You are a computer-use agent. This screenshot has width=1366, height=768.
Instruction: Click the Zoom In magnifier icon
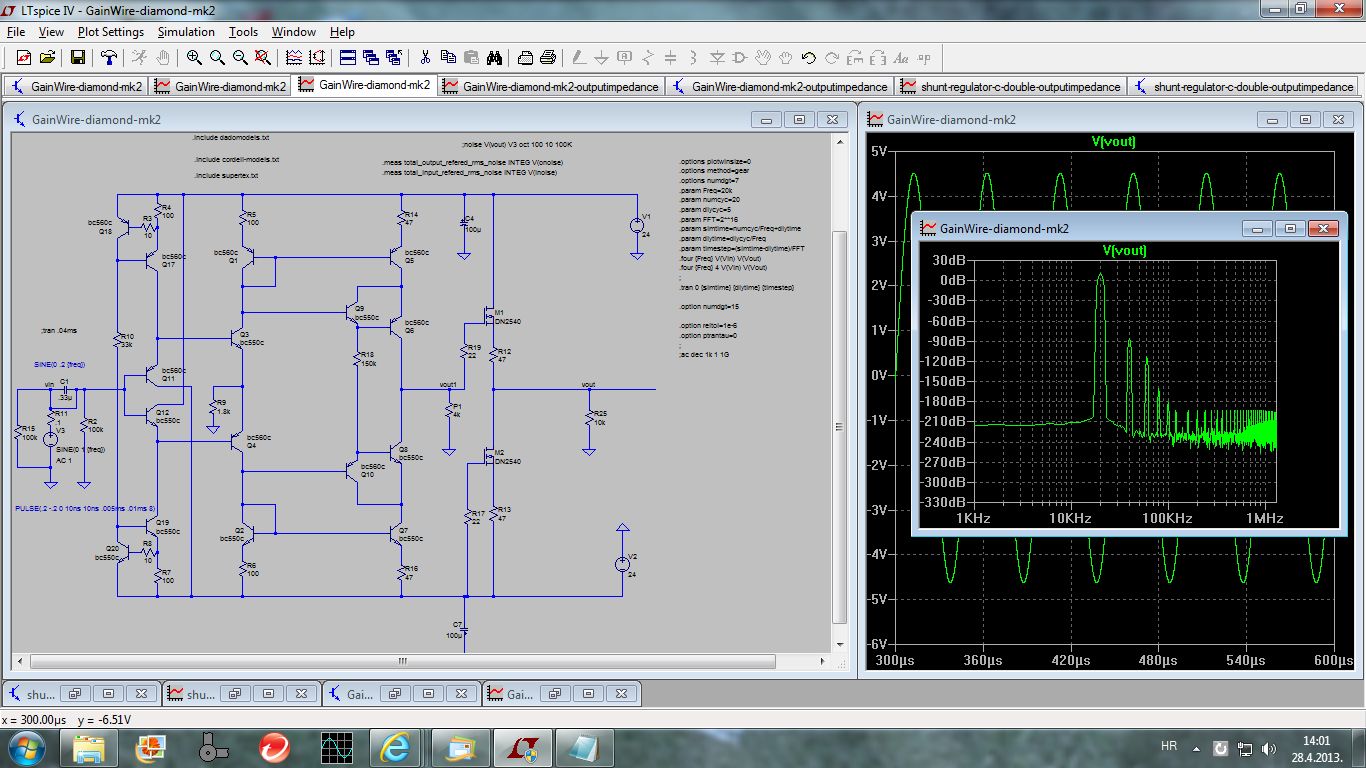pyautogui.click(x=194, y=58)
